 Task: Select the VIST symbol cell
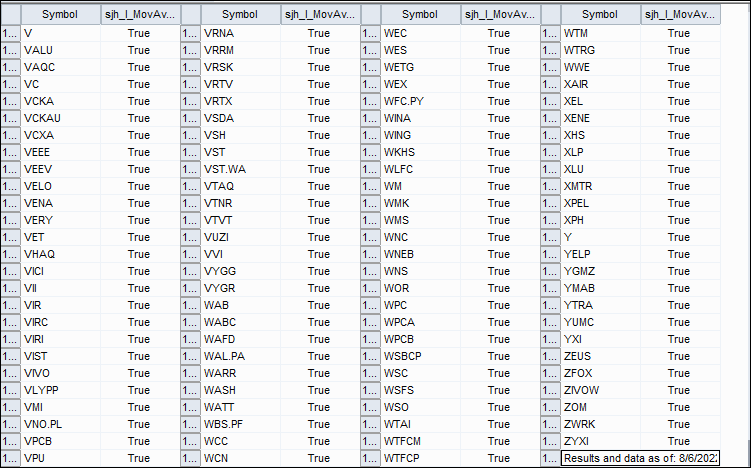[60, 356]
